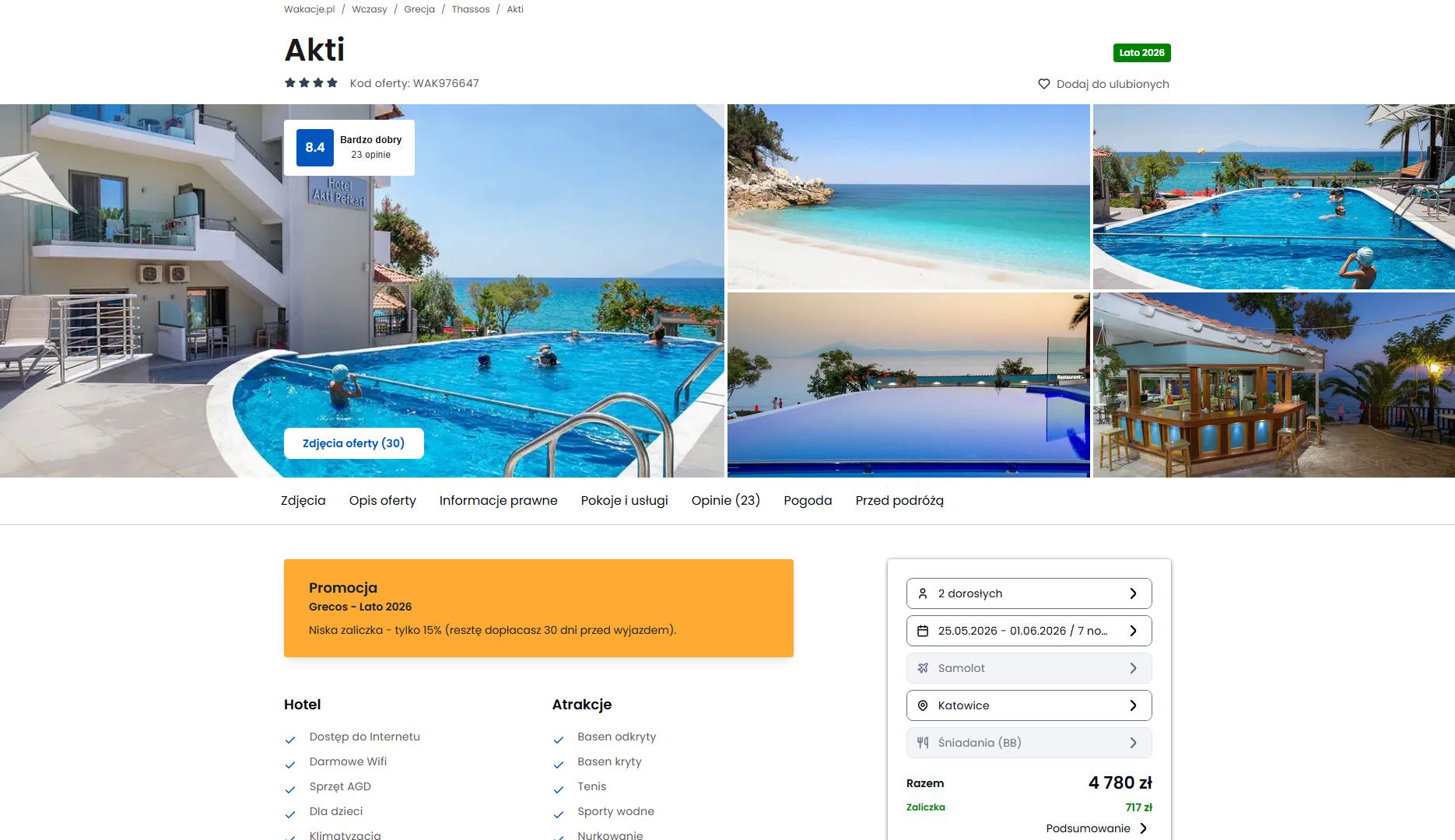
Task: Click the cutlery icon by Śniadania (BB)
Action: click(923, 743)
